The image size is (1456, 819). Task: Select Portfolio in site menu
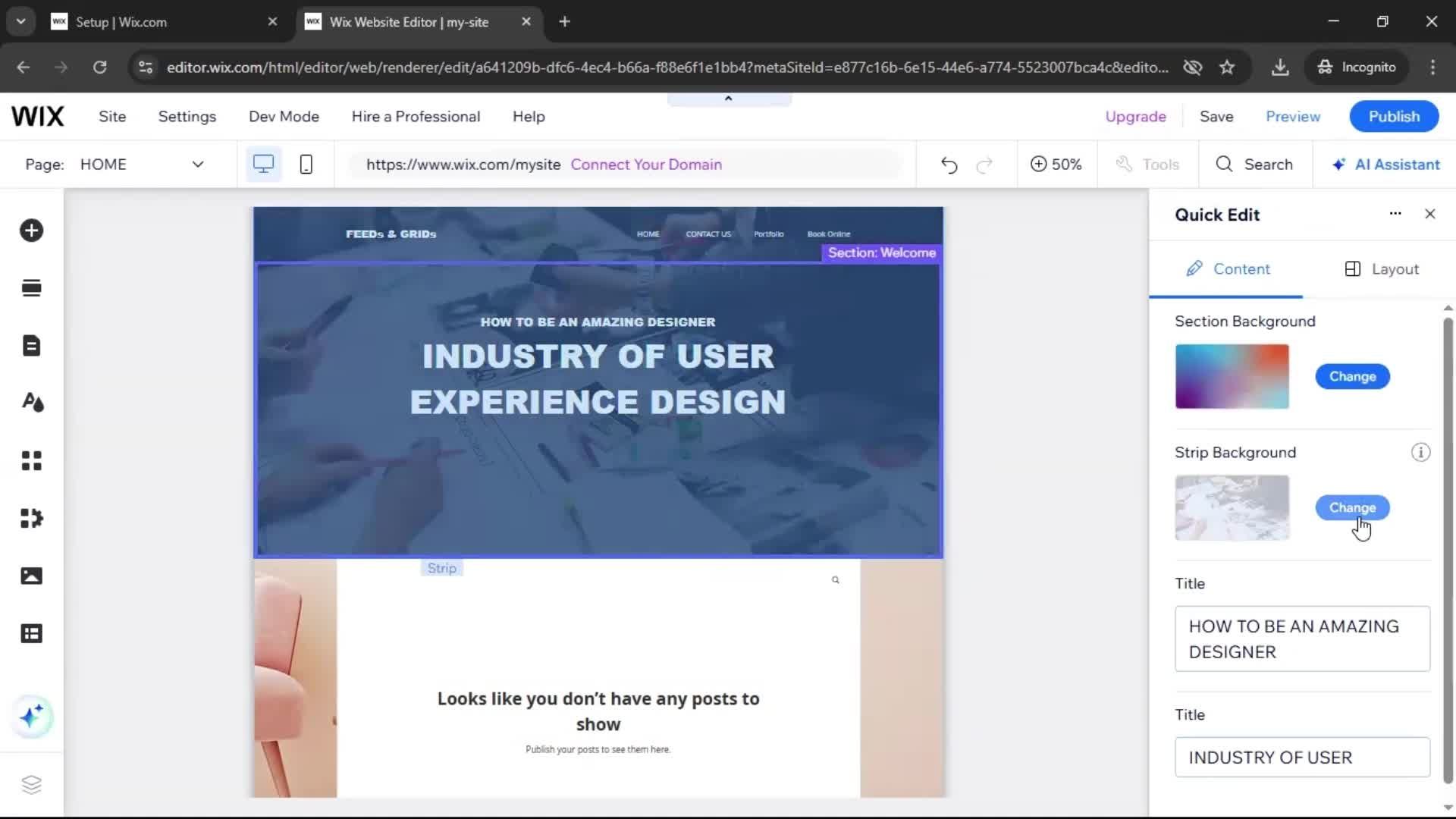pos(768,234)
